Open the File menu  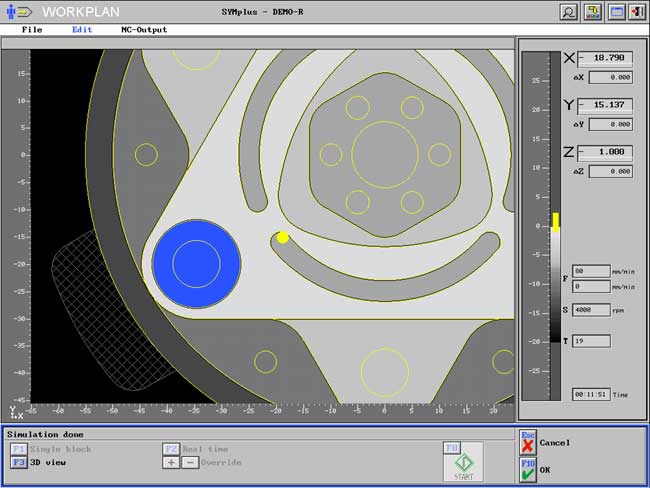point(32,30)
